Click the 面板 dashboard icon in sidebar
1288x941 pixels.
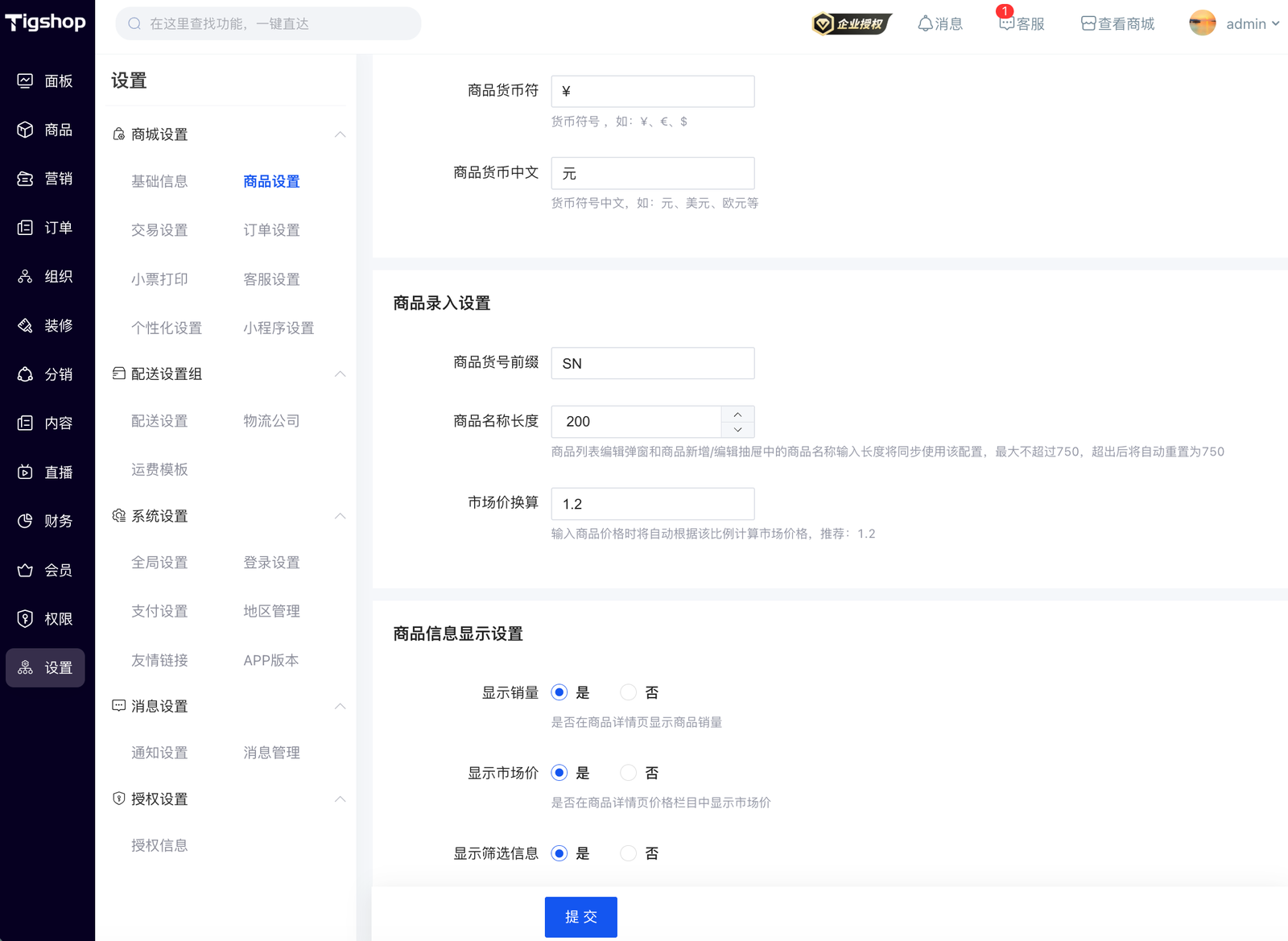(x=26, y=80)
